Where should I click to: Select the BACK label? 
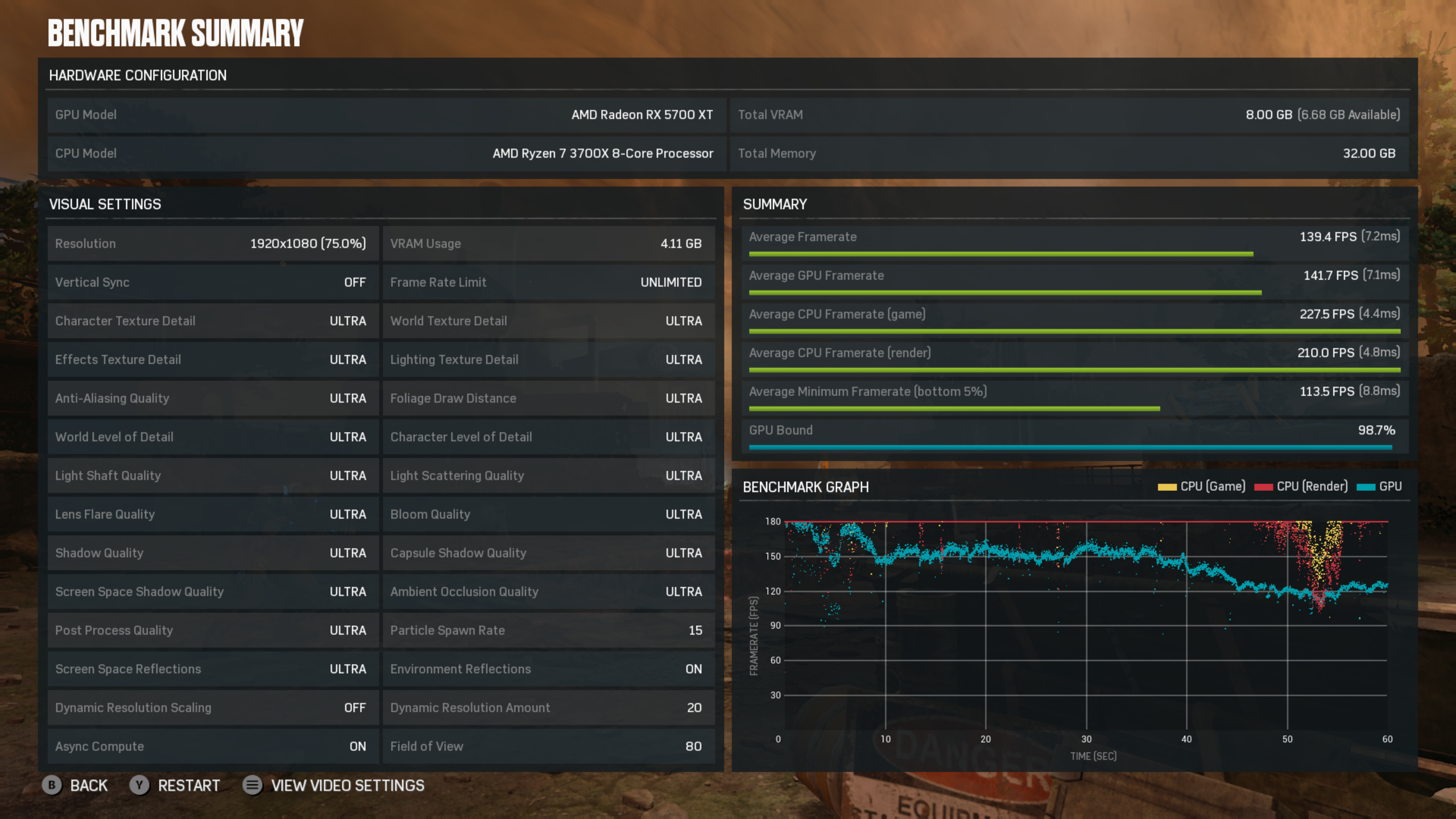pos(89,785)
